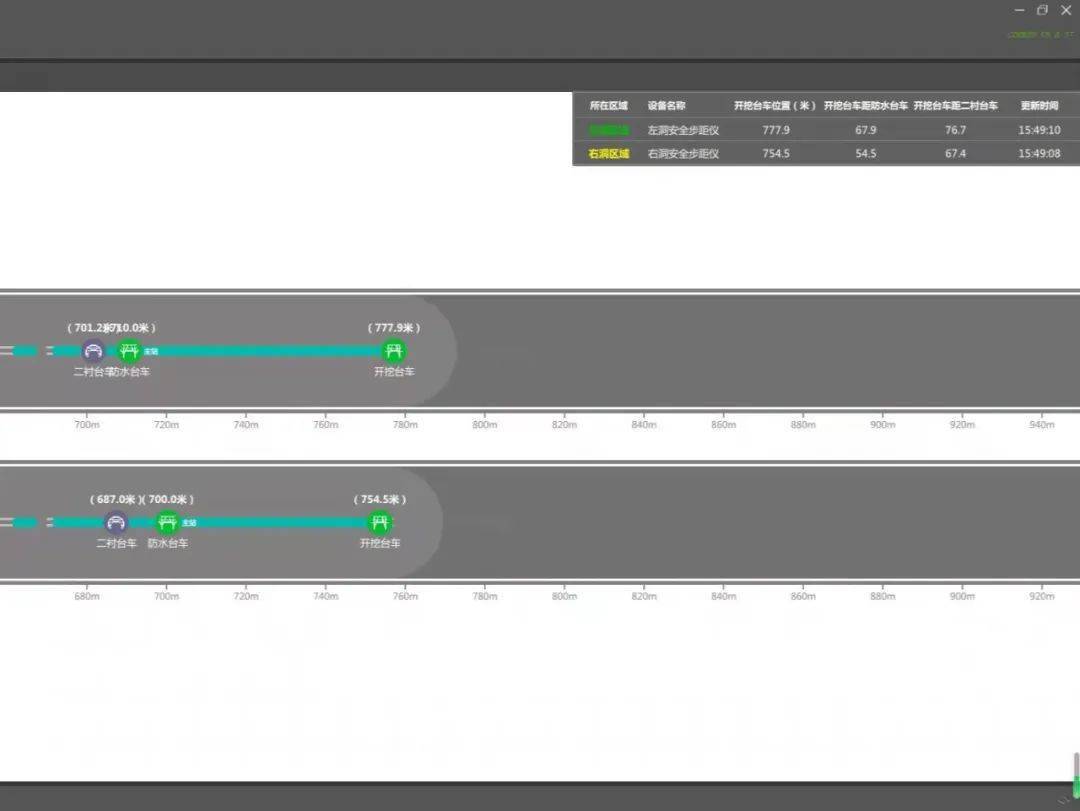Click the 开挖台车 icon at 754.5米
The image size is (1080, 811).
coord(379,522)
